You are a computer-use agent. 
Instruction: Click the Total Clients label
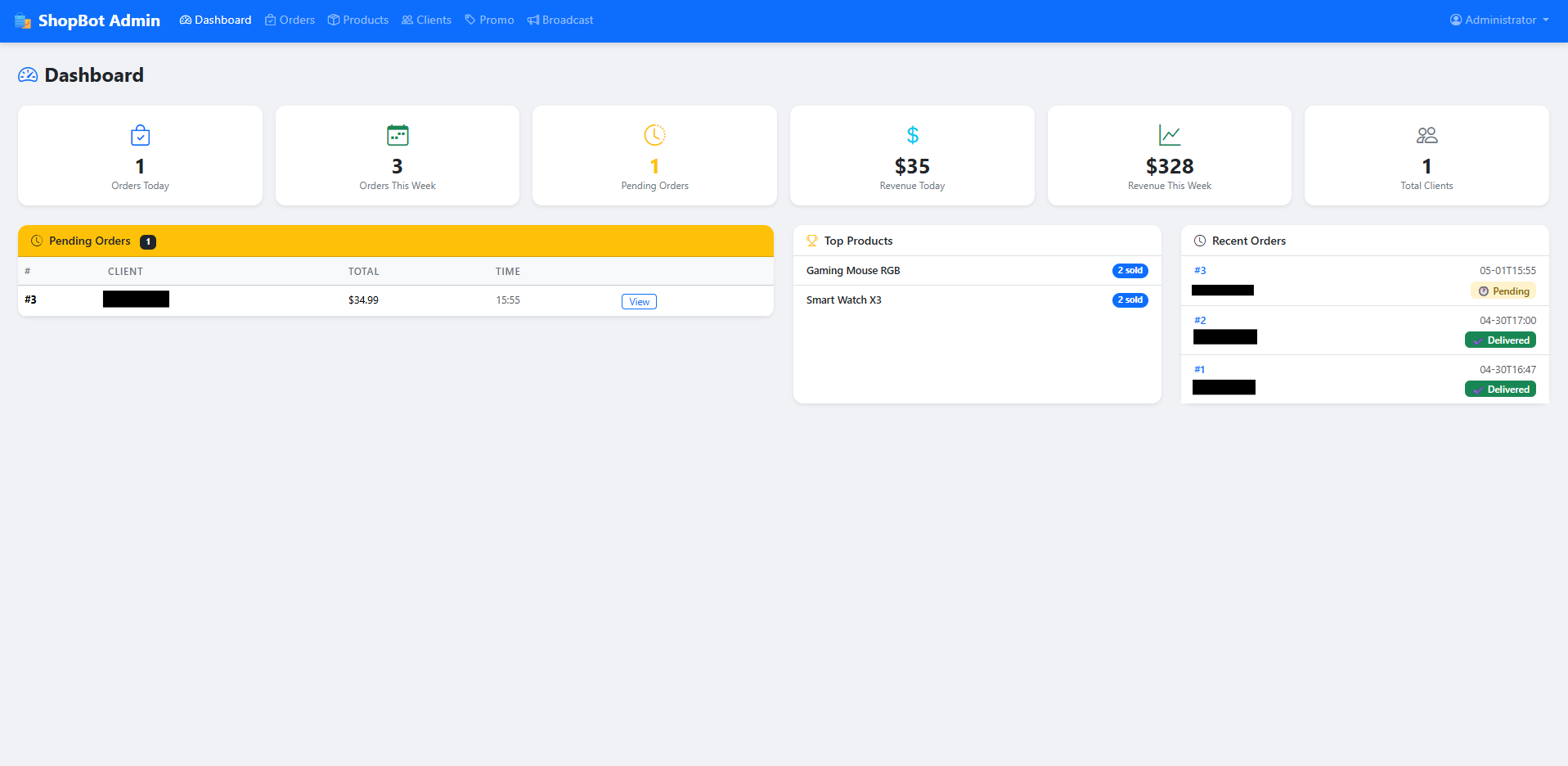pos(1426,186)
